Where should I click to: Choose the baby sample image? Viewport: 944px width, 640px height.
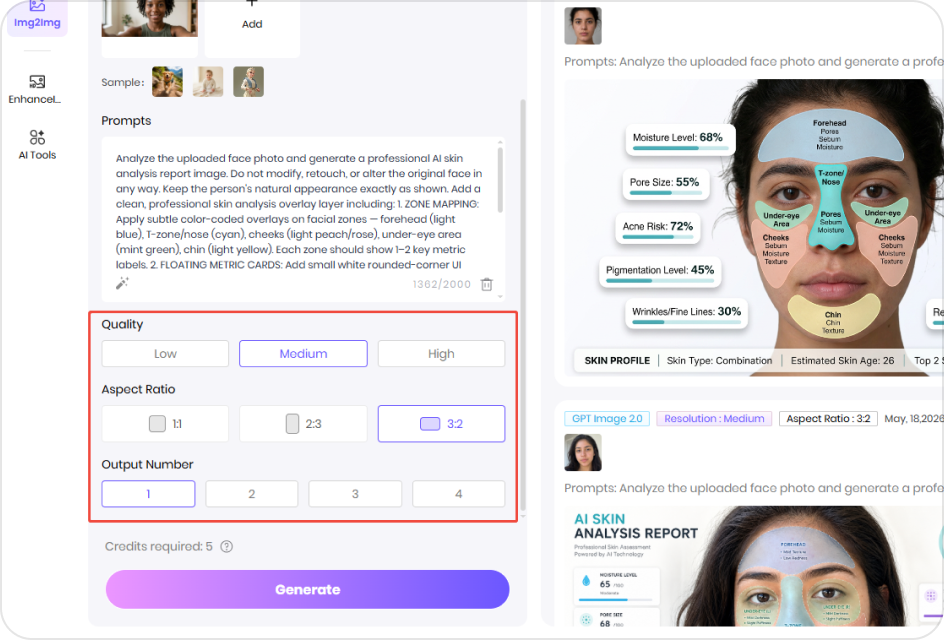pyautogui.click(x=208, y=82)
